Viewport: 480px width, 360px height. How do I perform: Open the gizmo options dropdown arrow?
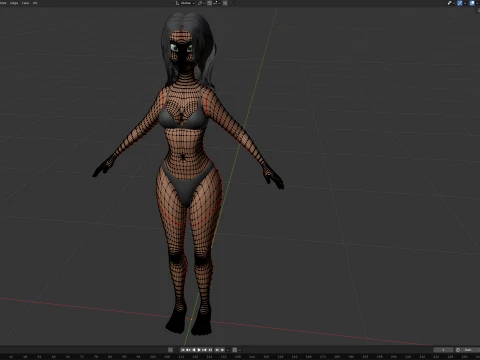[465, 3]
